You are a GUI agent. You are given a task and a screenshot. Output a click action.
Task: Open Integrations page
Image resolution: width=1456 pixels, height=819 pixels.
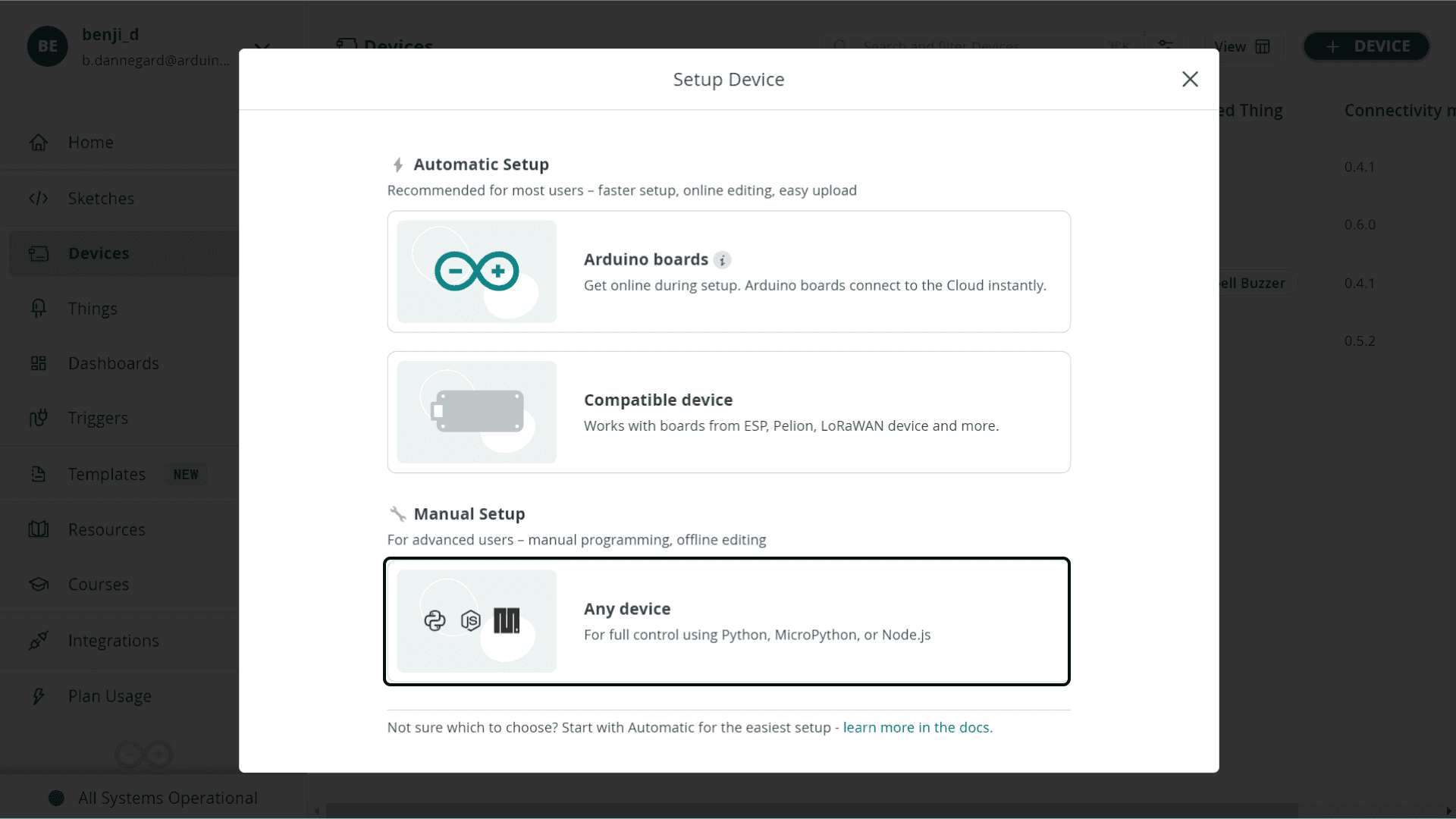pyautogui.click(x=113, y=641)
